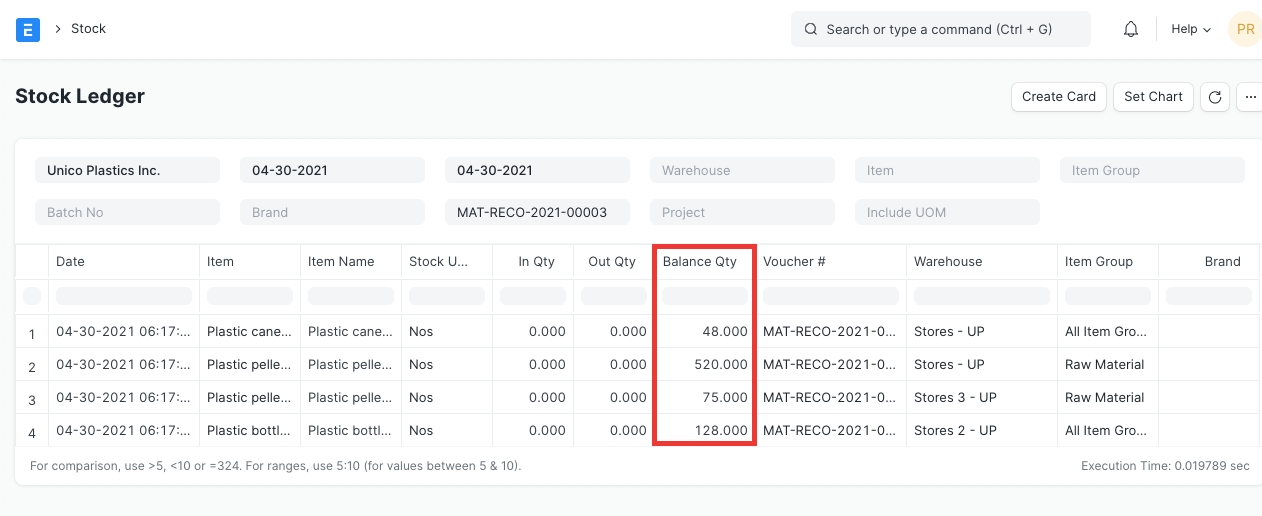The image size is (1262, 516).
Task: Open the three-dots more options menu
Action: tap(1250, 97)
